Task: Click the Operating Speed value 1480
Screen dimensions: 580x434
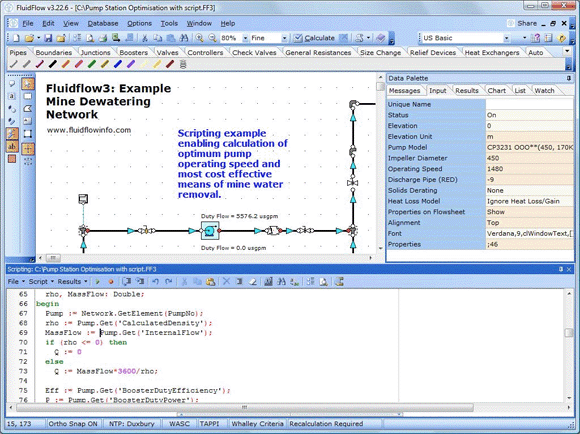Action: pyautogui.click(x=529, y=169)
